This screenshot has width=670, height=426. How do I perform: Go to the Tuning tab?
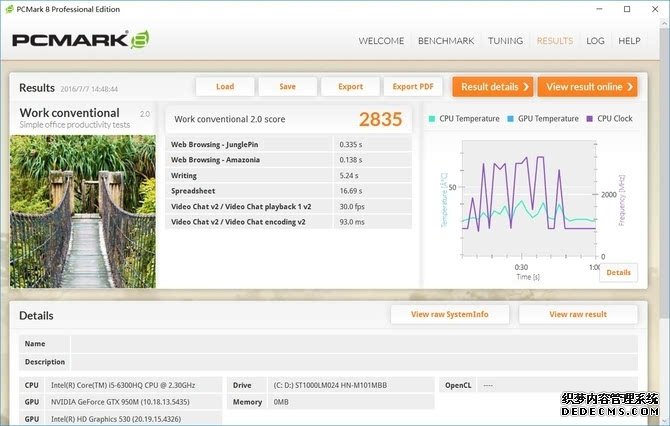pyautogui.click(x=505, y=41)
